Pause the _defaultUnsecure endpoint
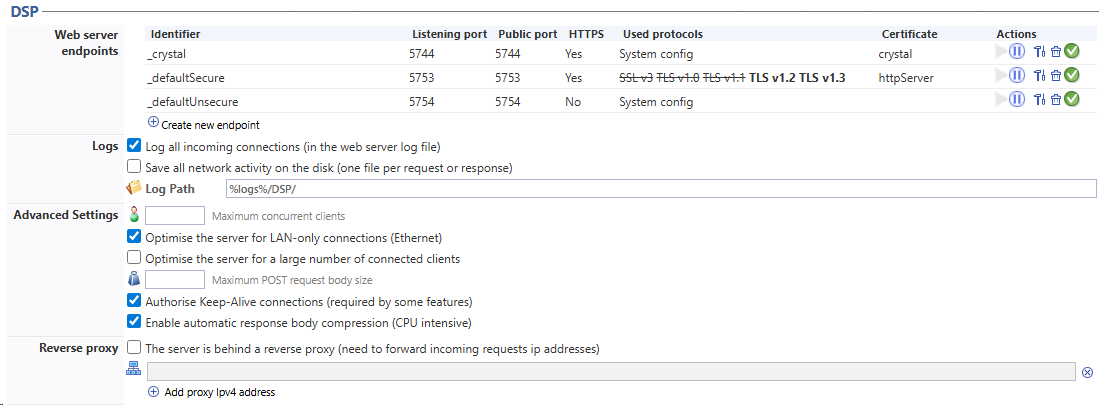The width and height of the screenshot is (1100, 405). pos(1017,99)
